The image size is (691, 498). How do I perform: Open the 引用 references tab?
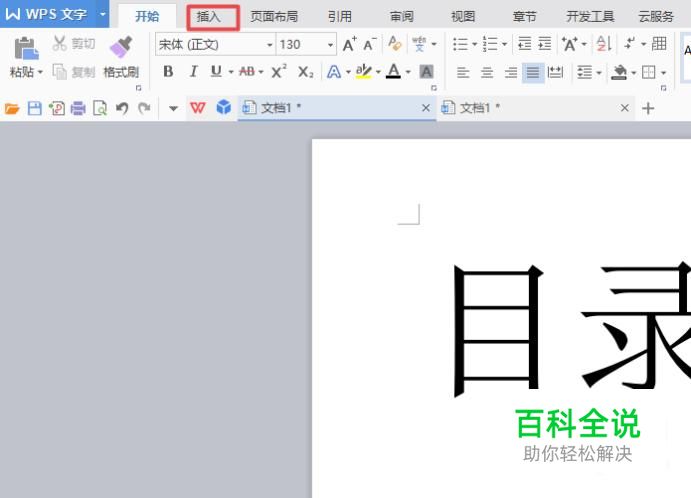pos(339,17)
